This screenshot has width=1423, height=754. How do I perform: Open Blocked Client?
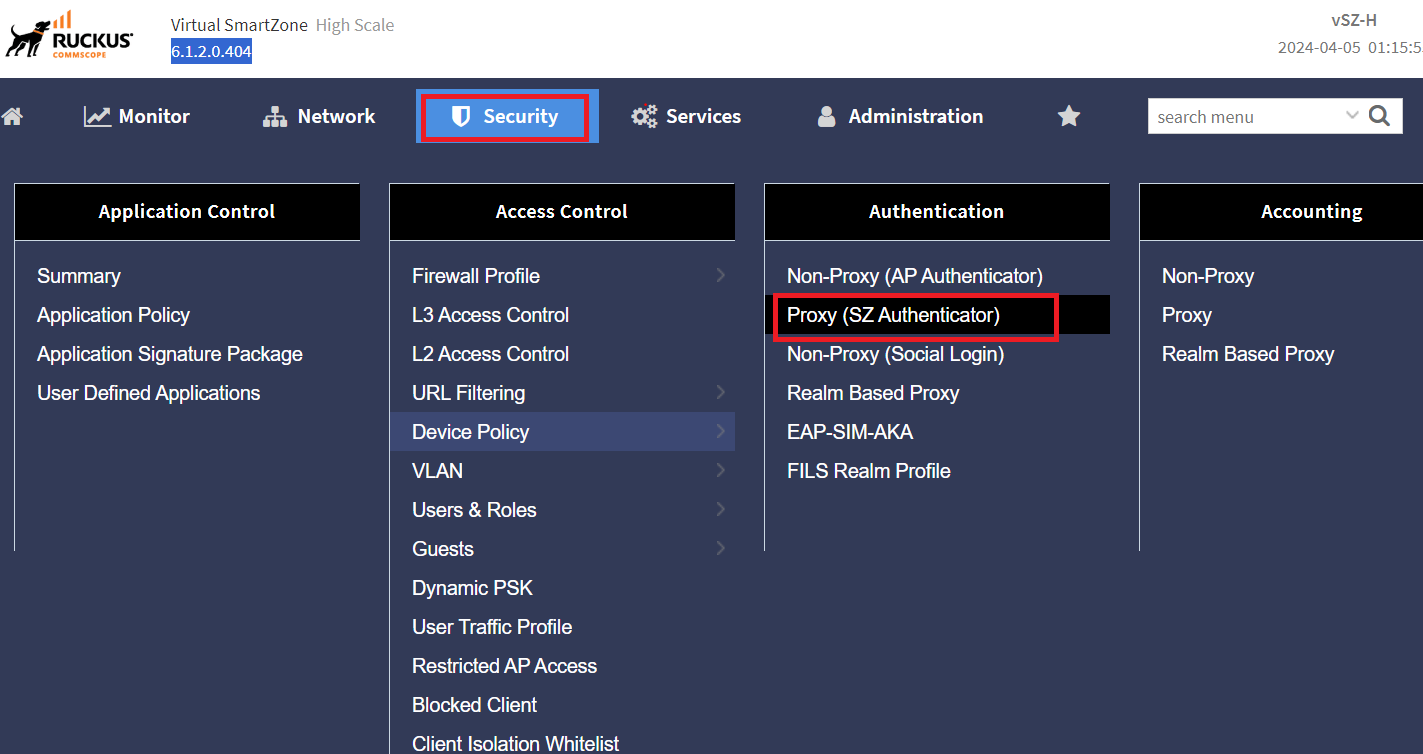pos(475,705)
